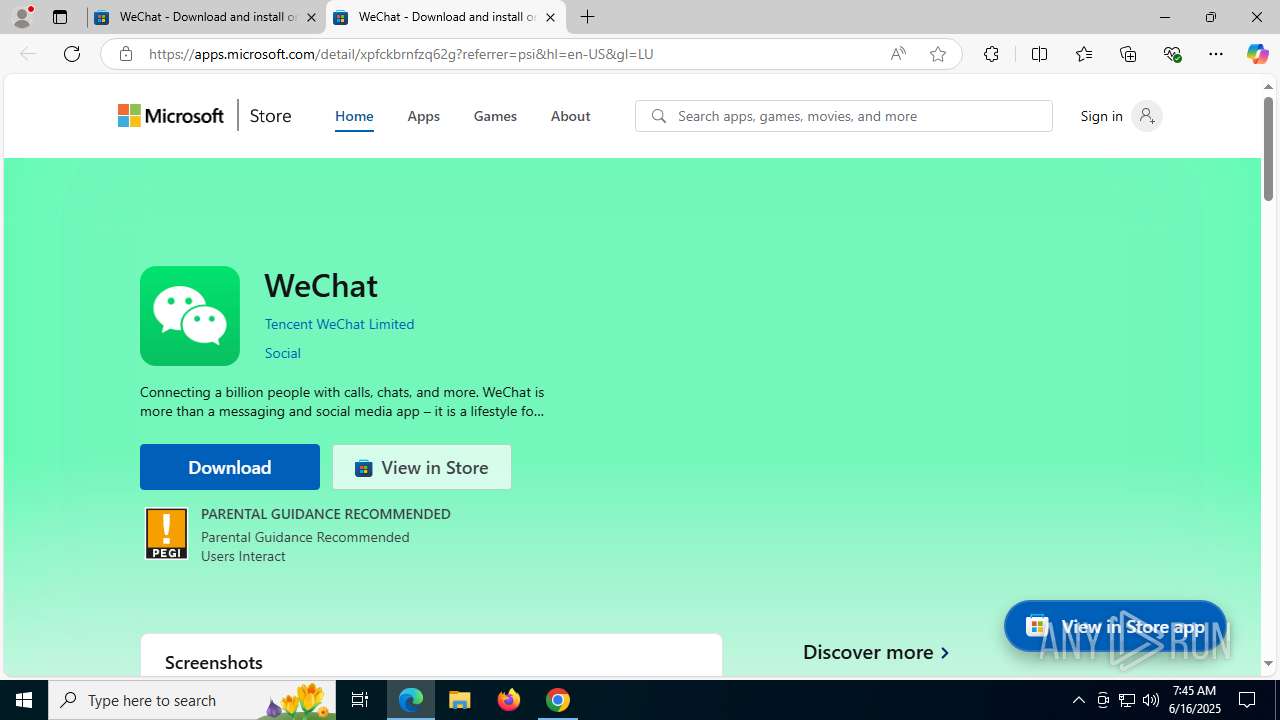Open Task View on taskbar
The width and height of the screenshot is (1280, 720).
pyautogui.click(x=360, y=700)
